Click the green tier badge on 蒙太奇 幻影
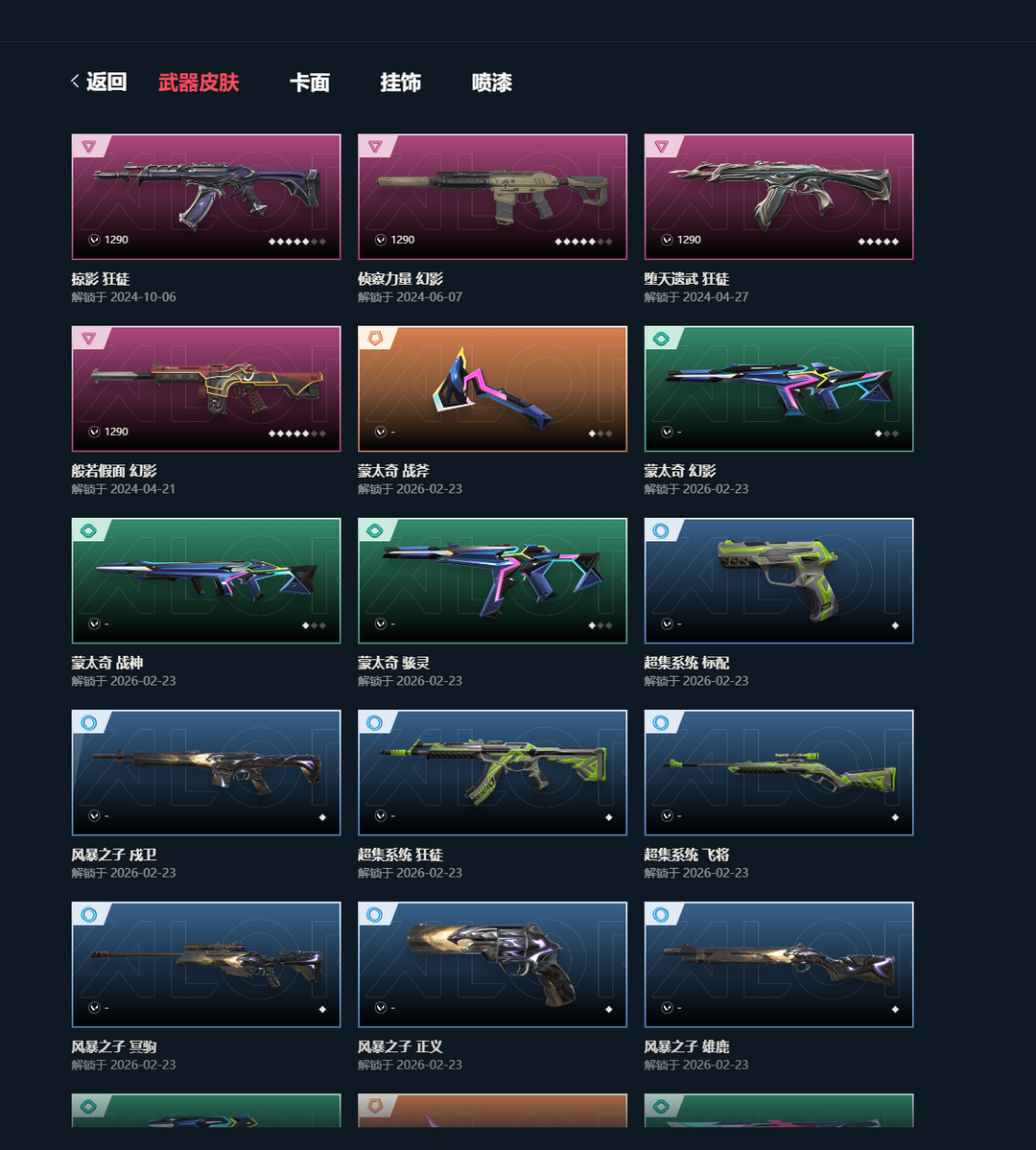 click(661, 339)
